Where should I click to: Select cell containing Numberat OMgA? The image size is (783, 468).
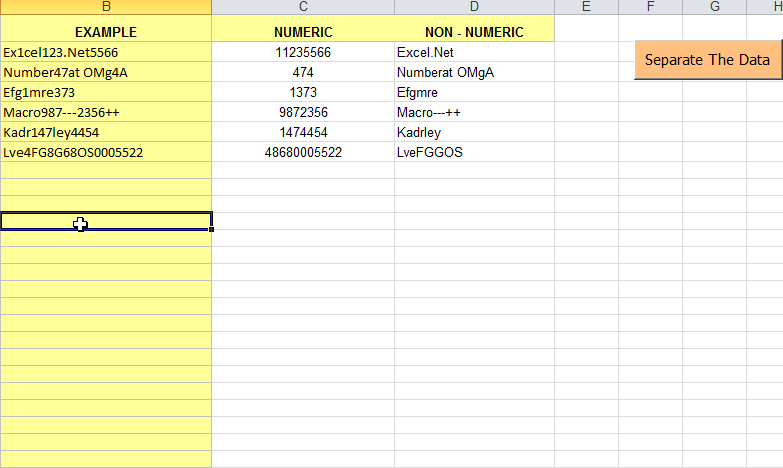coord(474,72)
